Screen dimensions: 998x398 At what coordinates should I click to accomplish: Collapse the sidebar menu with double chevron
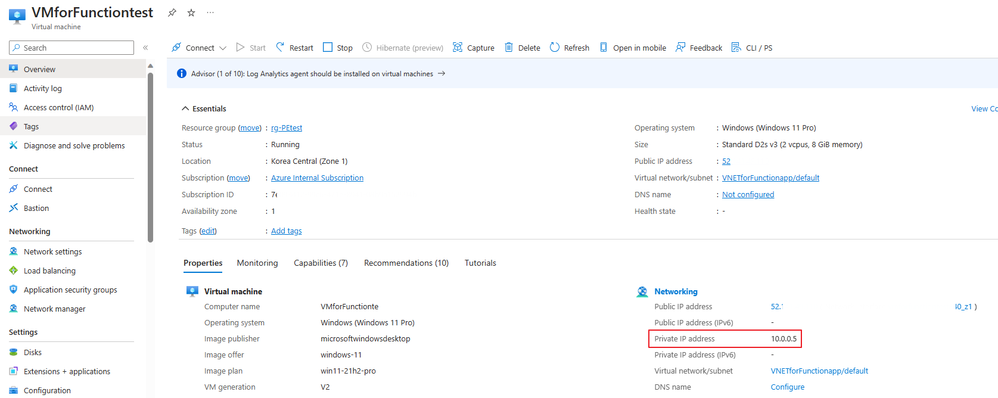[145, 48]
